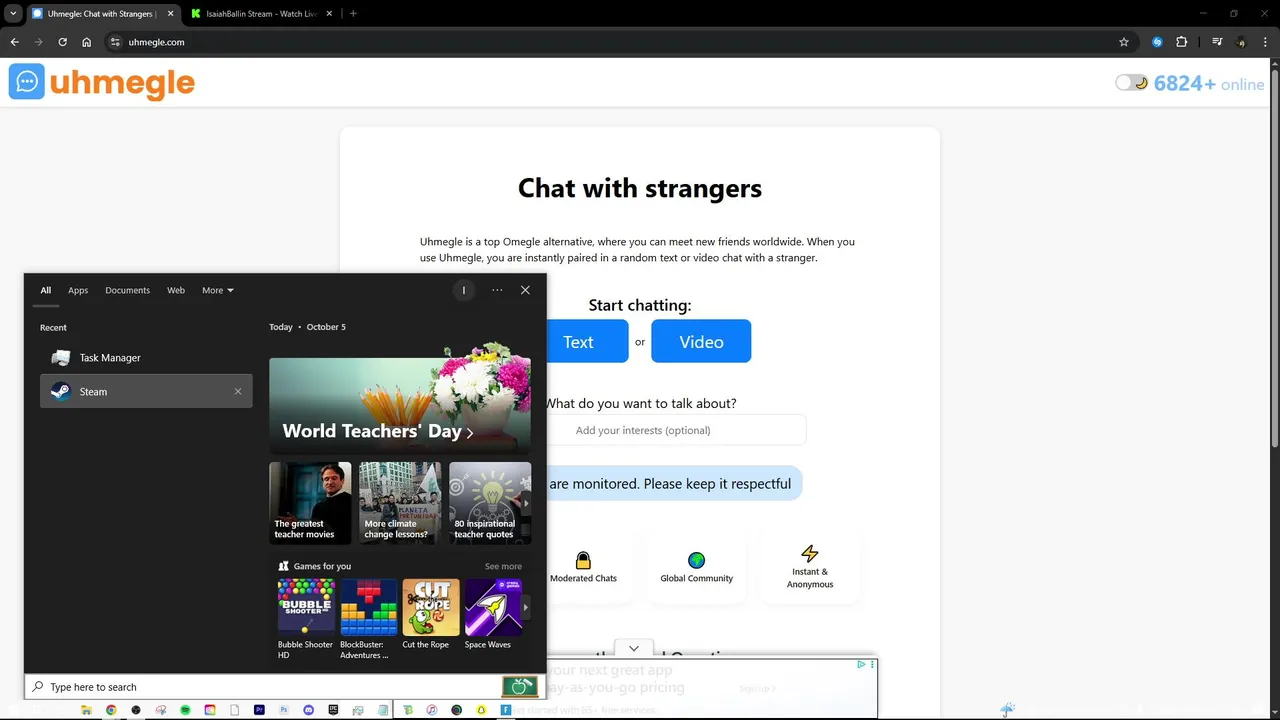The height and width of the screenshot is (720, 1280).
Task: Click the search panel account avatar
Action: 463,290
